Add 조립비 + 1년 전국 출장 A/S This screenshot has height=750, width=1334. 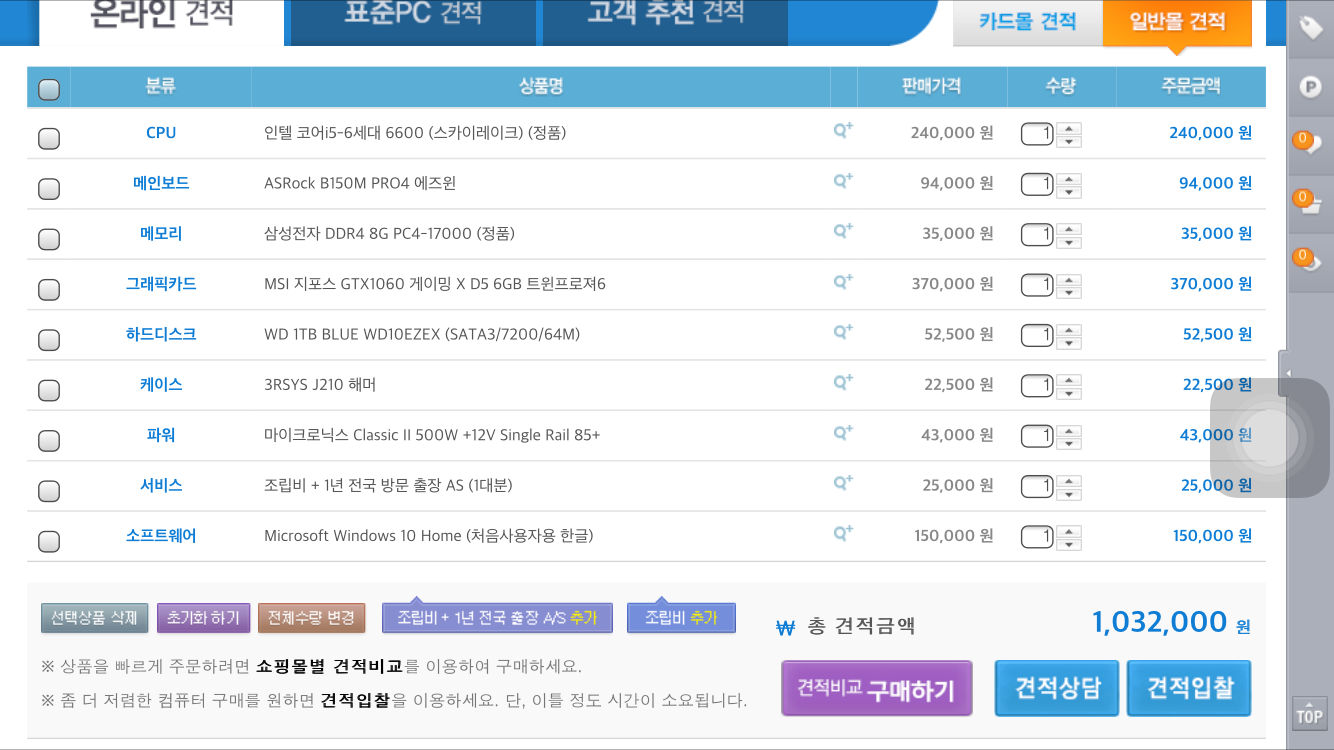[x=497, y=618]
